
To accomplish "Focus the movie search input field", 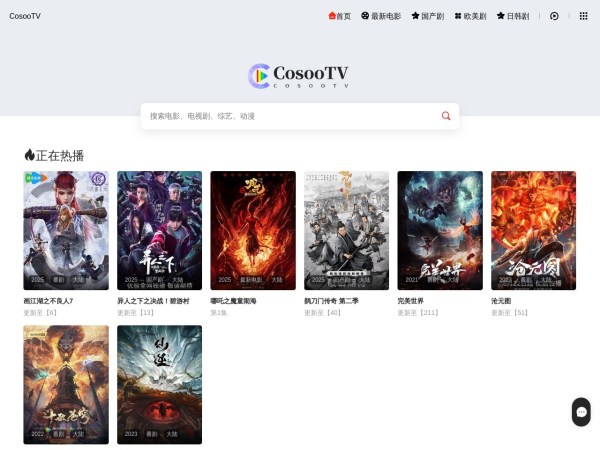I will [290, 116].
